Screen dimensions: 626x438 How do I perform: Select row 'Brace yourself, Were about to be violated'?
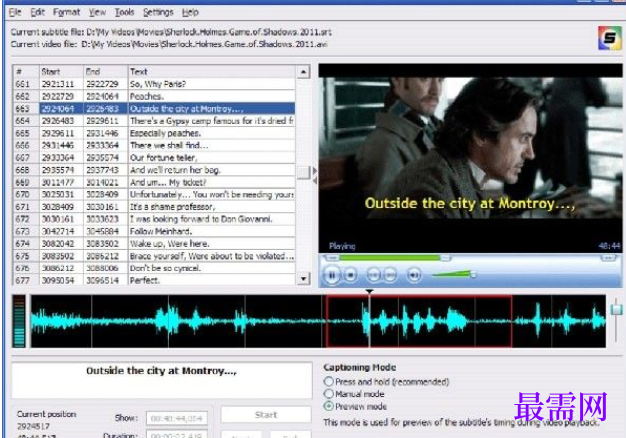[x=154, y=256]
